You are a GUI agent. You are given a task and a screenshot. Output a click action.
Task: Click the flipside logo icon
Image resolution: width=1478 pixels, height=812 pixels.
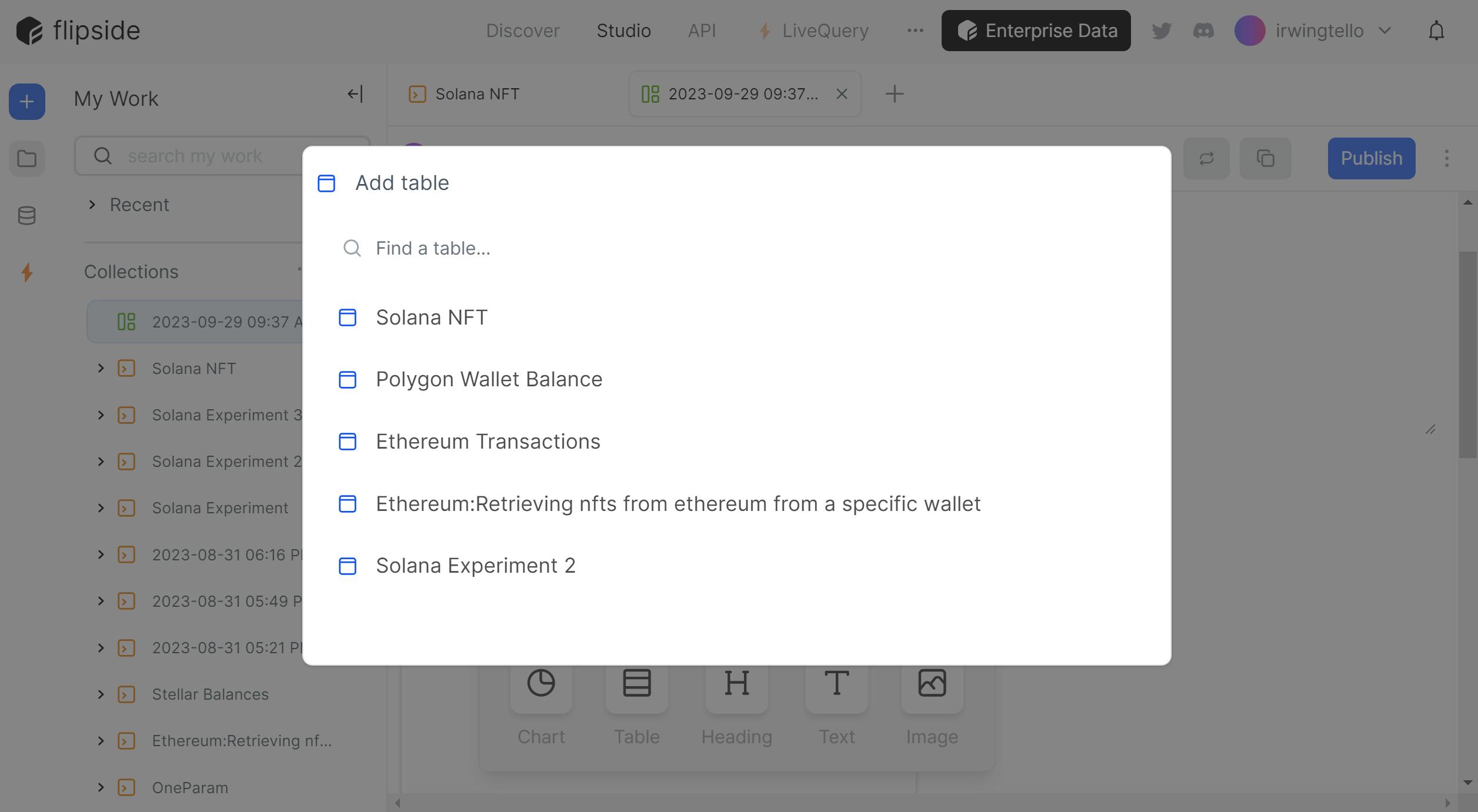coord(29,31)
